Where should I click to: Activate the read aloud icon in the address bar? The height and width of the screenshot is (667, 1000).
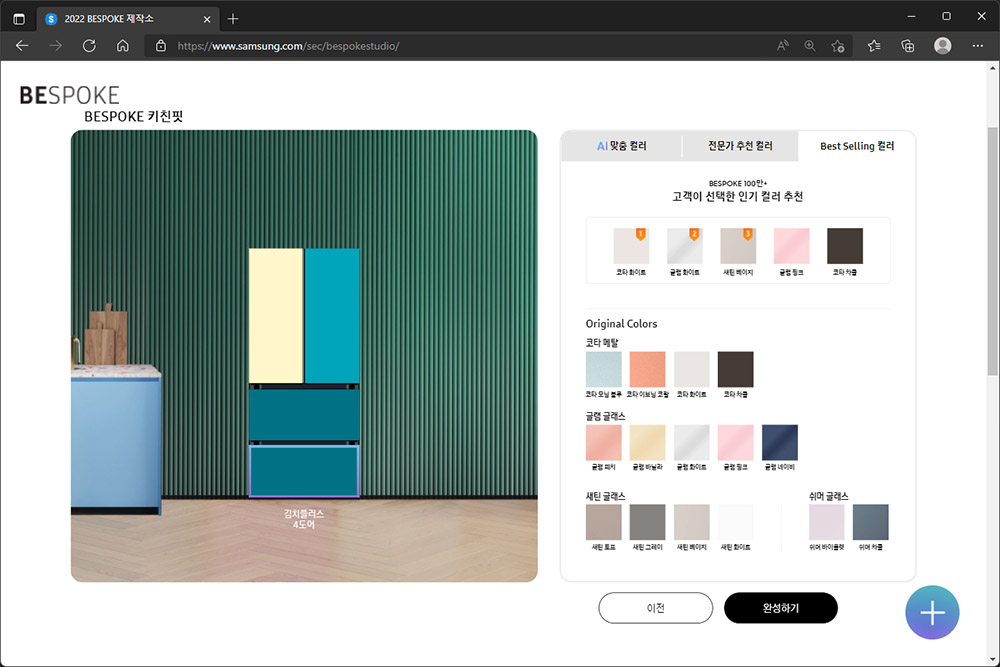(x=783, y=46)
